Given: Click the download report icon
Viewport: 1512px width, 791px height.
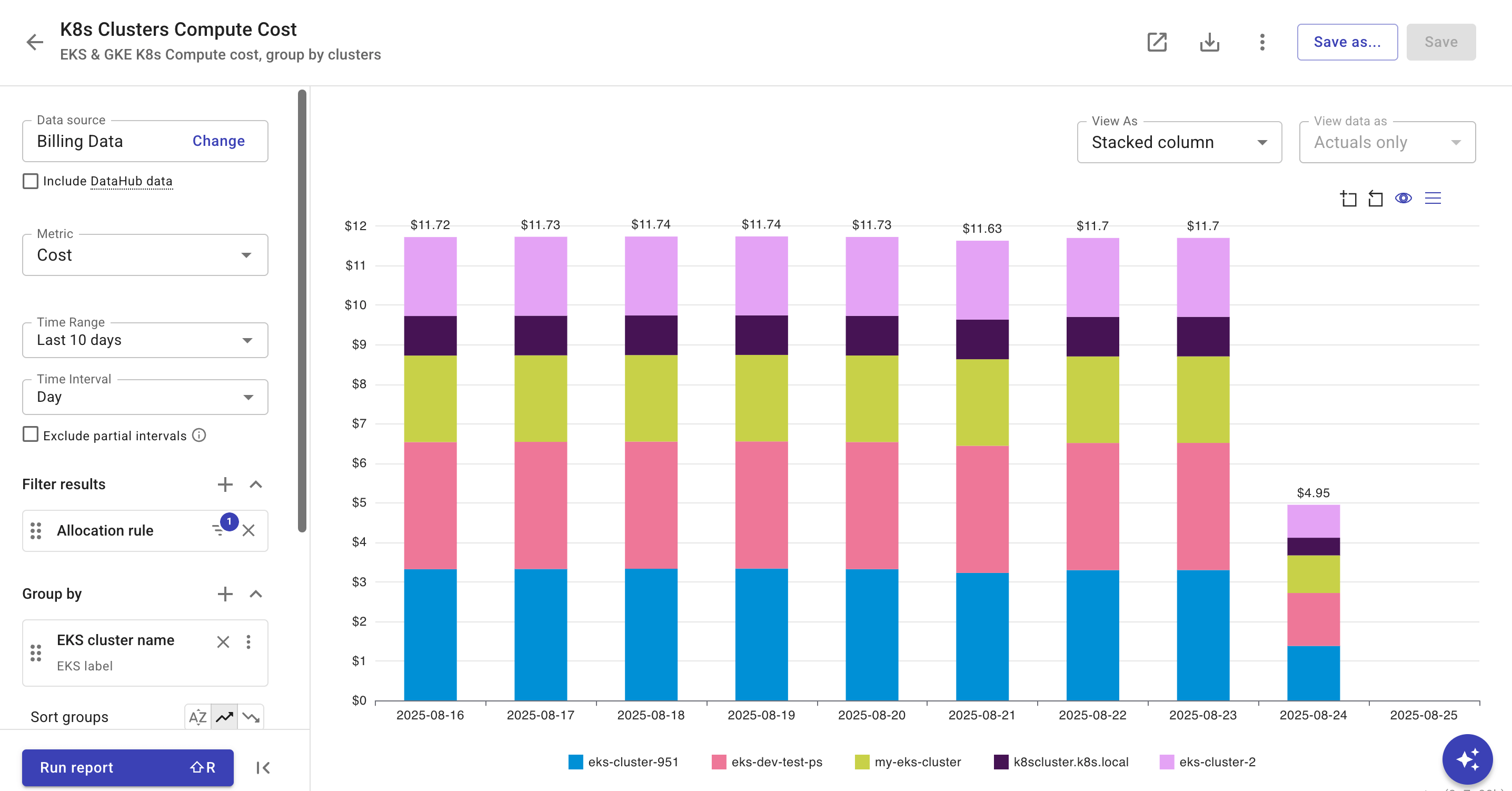Looking at the screenshot, I should pos(1209,42).
